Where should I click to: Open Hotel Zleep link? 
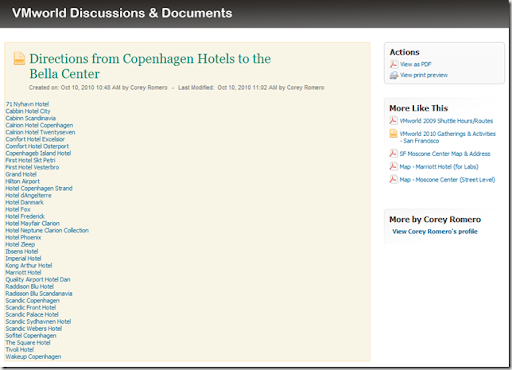(x=20, y=244)
